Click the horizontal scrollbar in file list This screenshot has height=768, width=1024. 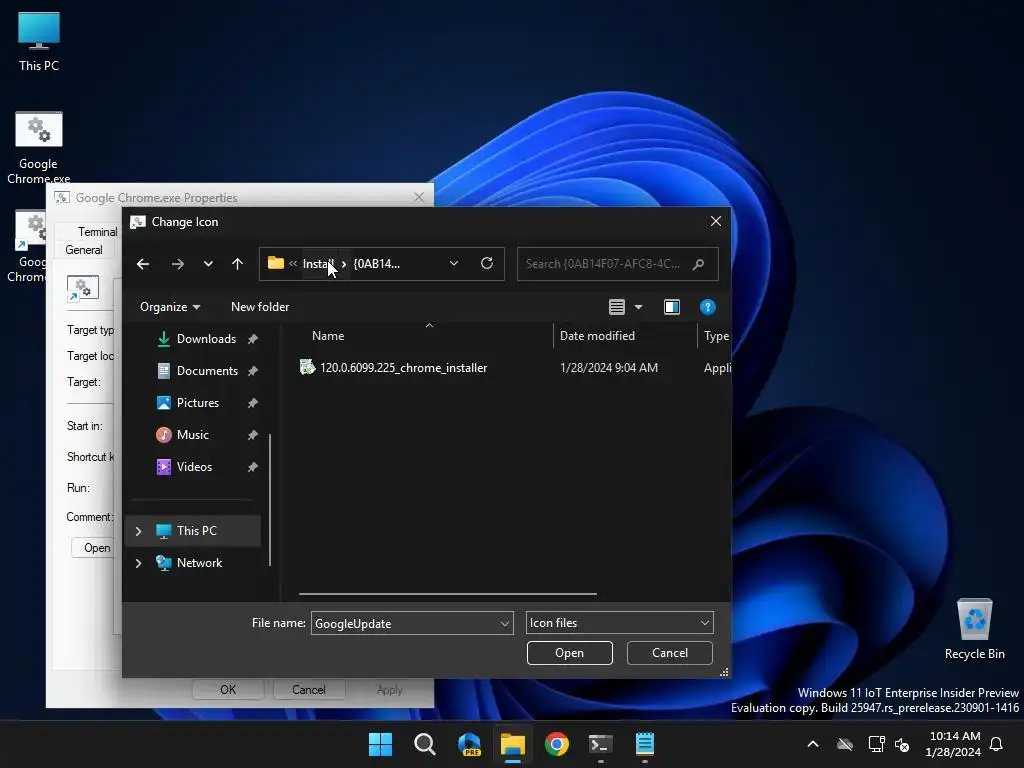point(447,594)
